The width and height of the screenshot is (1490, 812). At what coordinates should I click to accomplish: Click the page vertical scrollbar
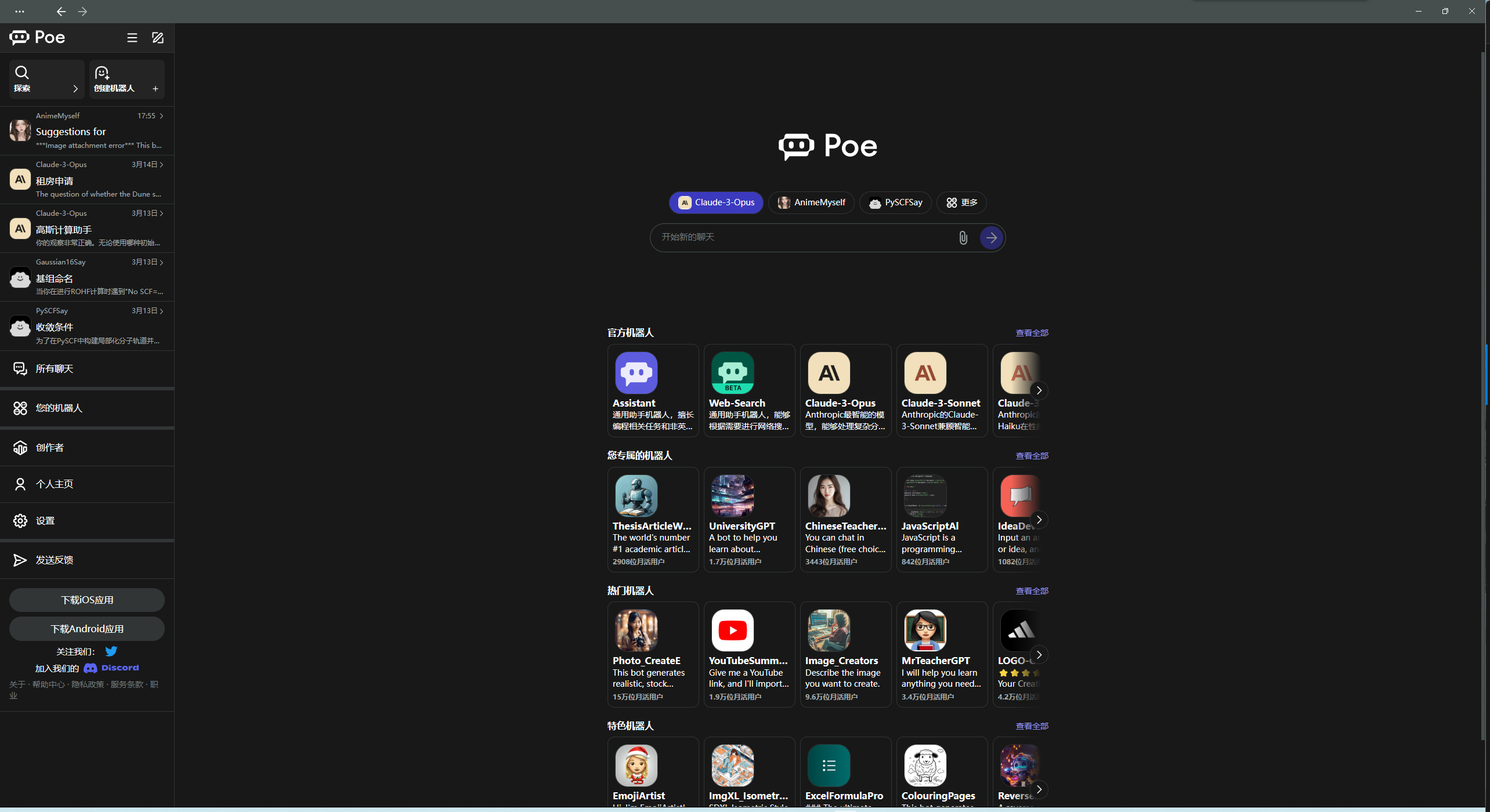1483,396
